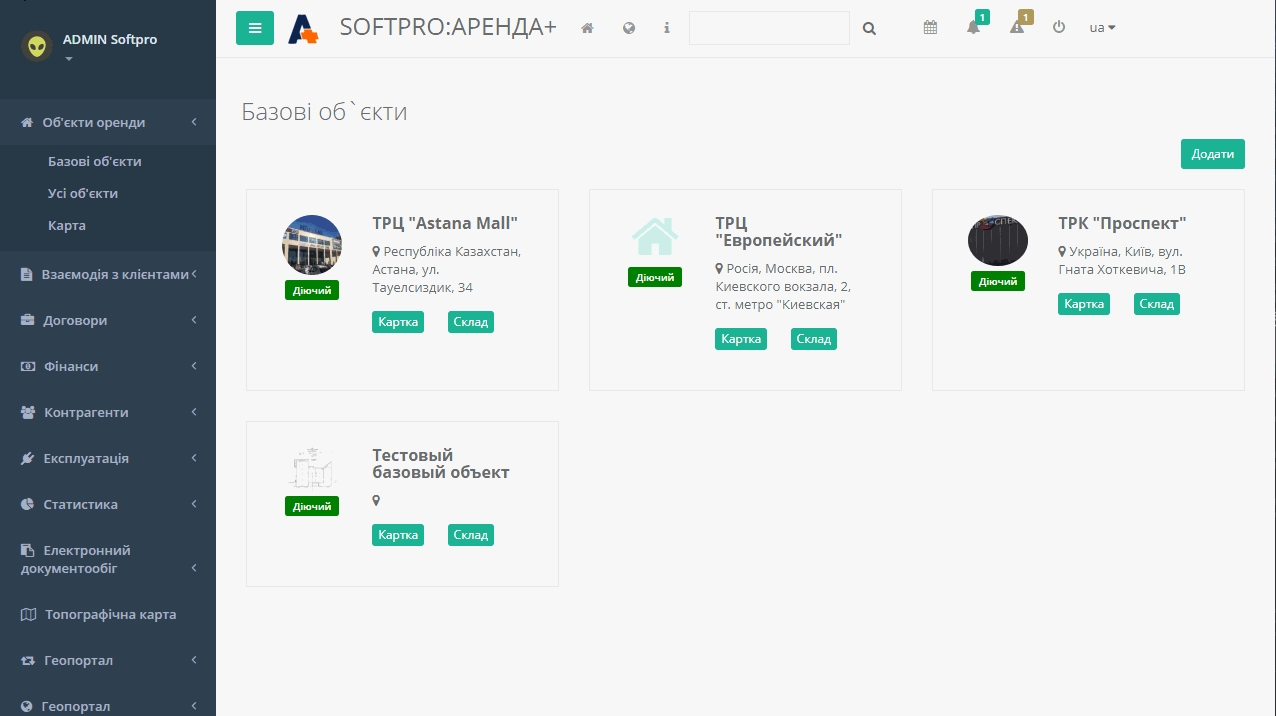Image resolution: width=1276 pixels, height=716 pixels.
Task: Click inside the top search input field
Action: (768, 28)
